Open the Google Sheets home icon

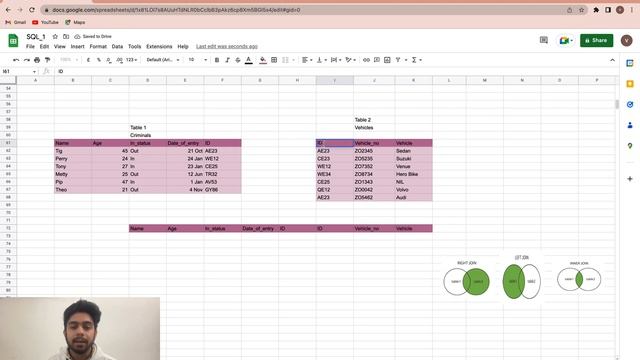pyautogui.click(x=13, y=41)
